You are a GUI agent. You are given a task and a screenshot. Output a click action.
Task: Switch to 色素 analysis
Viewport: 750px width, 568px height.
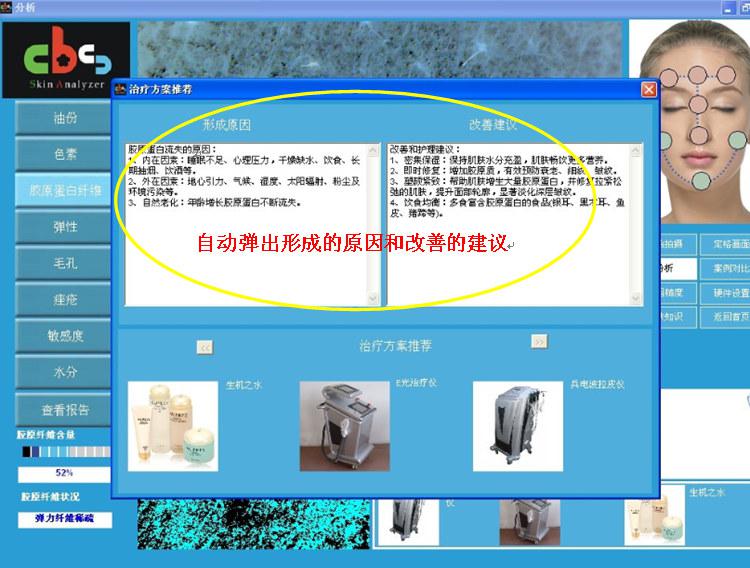tap(65, 154)
